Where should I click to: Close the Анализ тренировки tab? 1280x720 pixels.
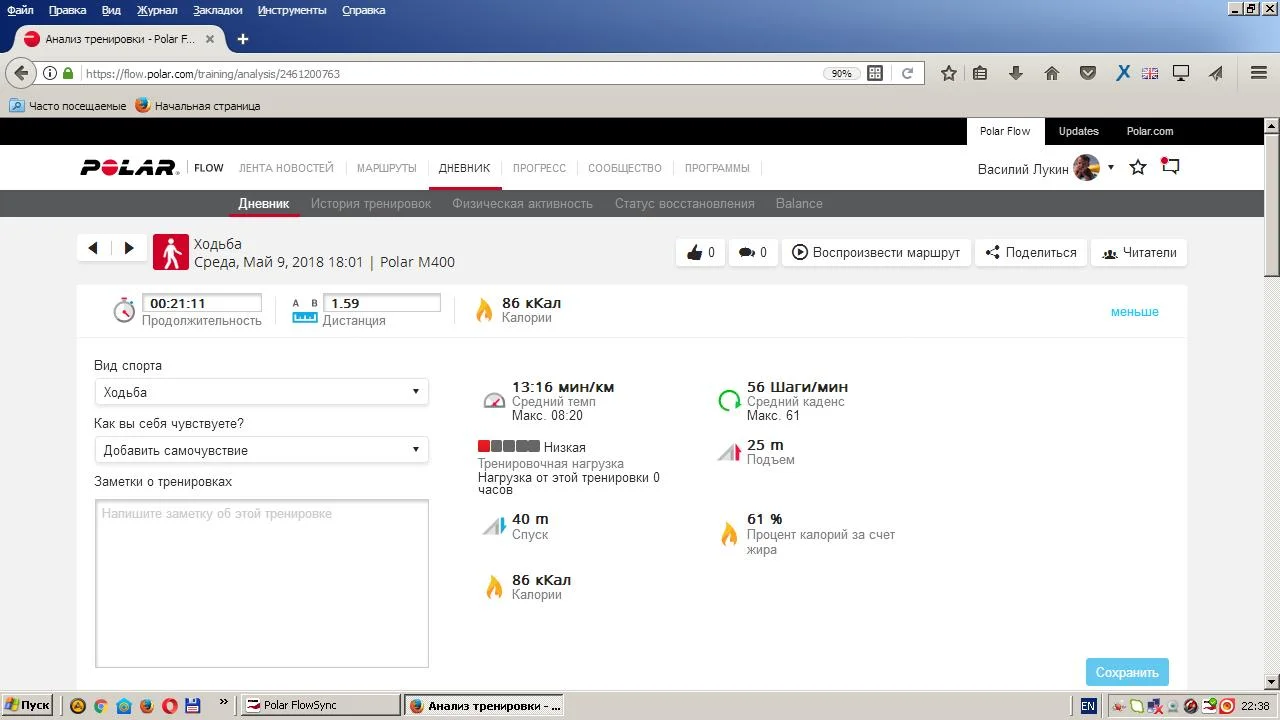210,39
